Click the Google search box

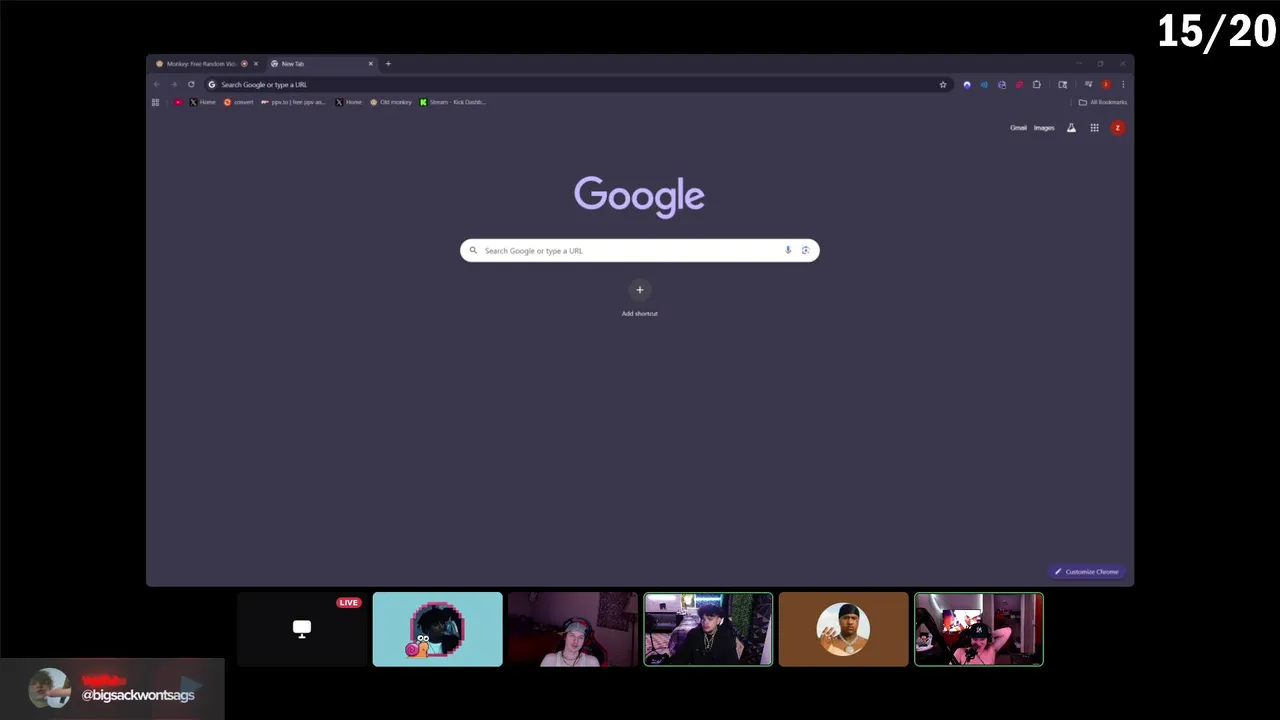click(640, 251)
